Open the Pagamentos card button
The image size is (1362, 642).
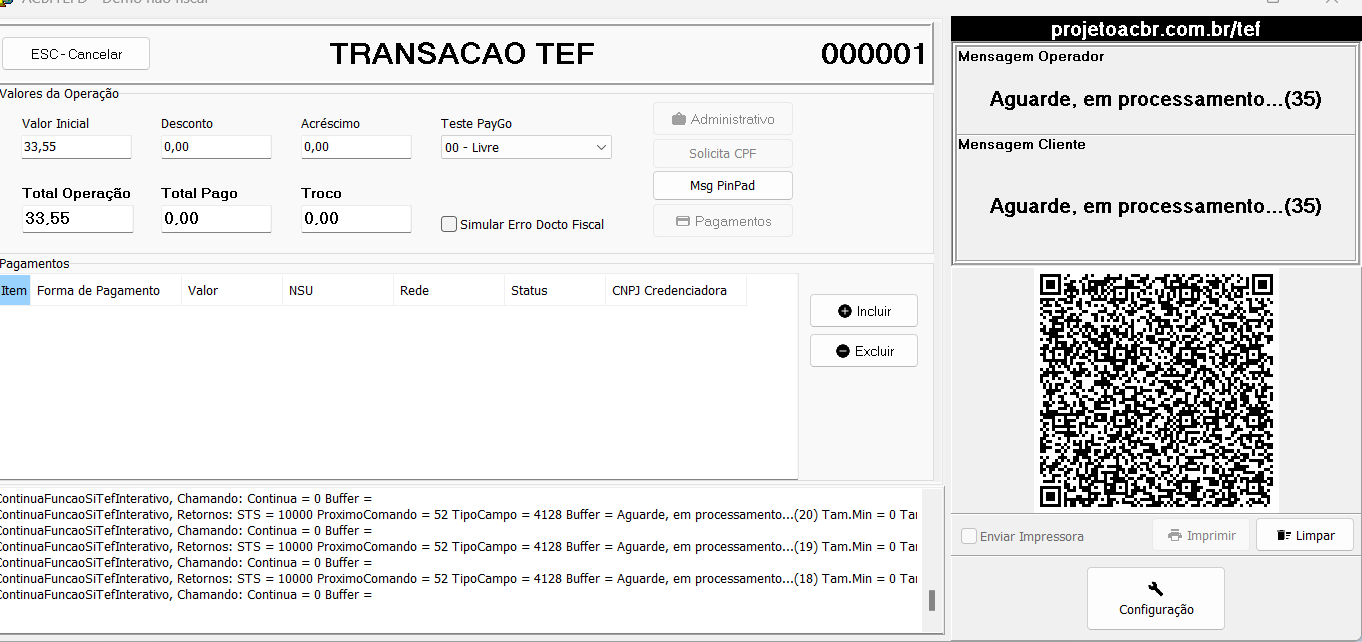pyautogui.click(x=723, y=221)
